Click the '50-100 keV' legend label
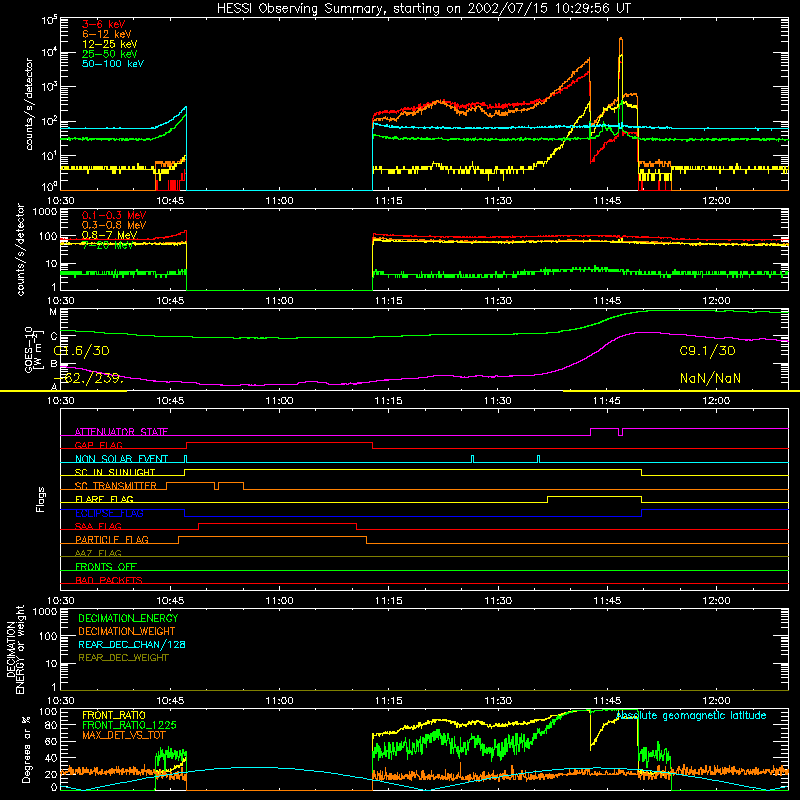 point(113,64)
